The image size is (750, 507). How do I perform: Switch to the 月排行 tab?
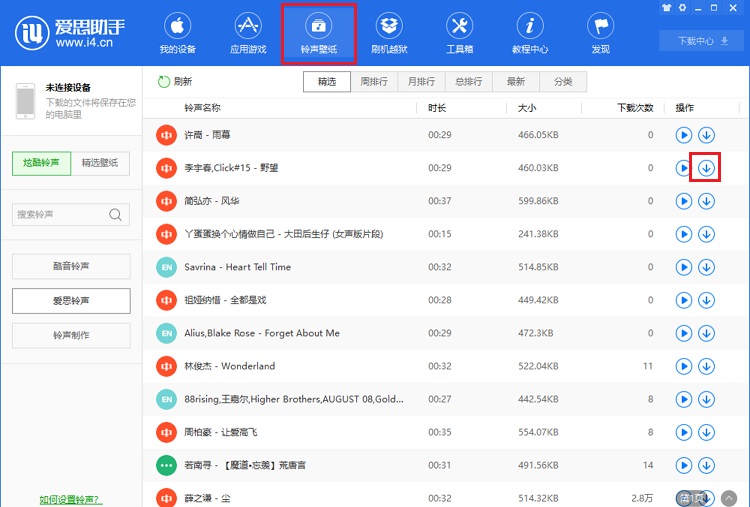pyautogui.click(x=421, y=82)
